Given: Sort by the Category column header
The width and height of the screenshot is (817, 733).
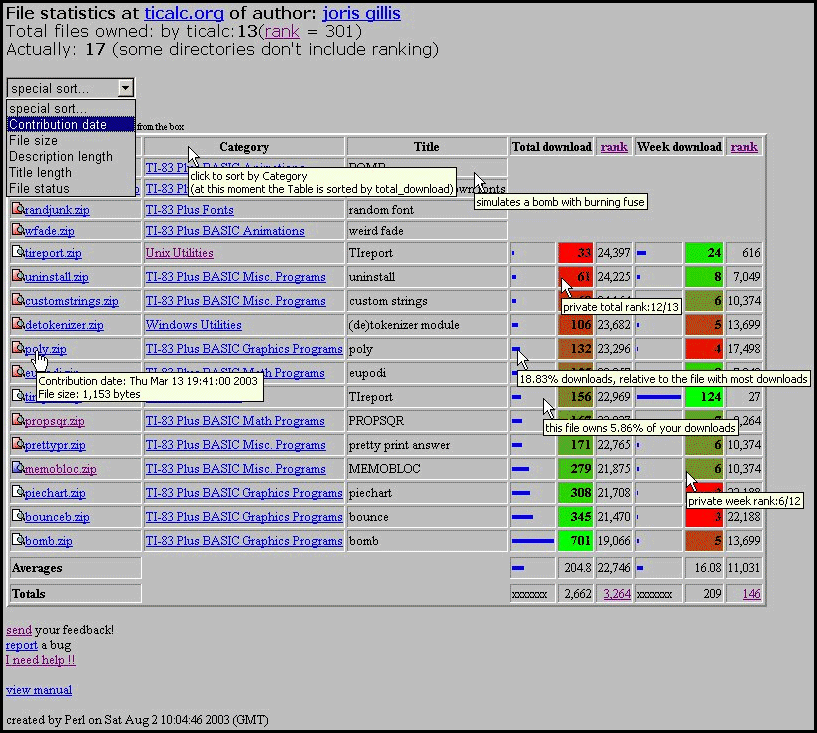Looking at the screenshot, I should [243, 147].
